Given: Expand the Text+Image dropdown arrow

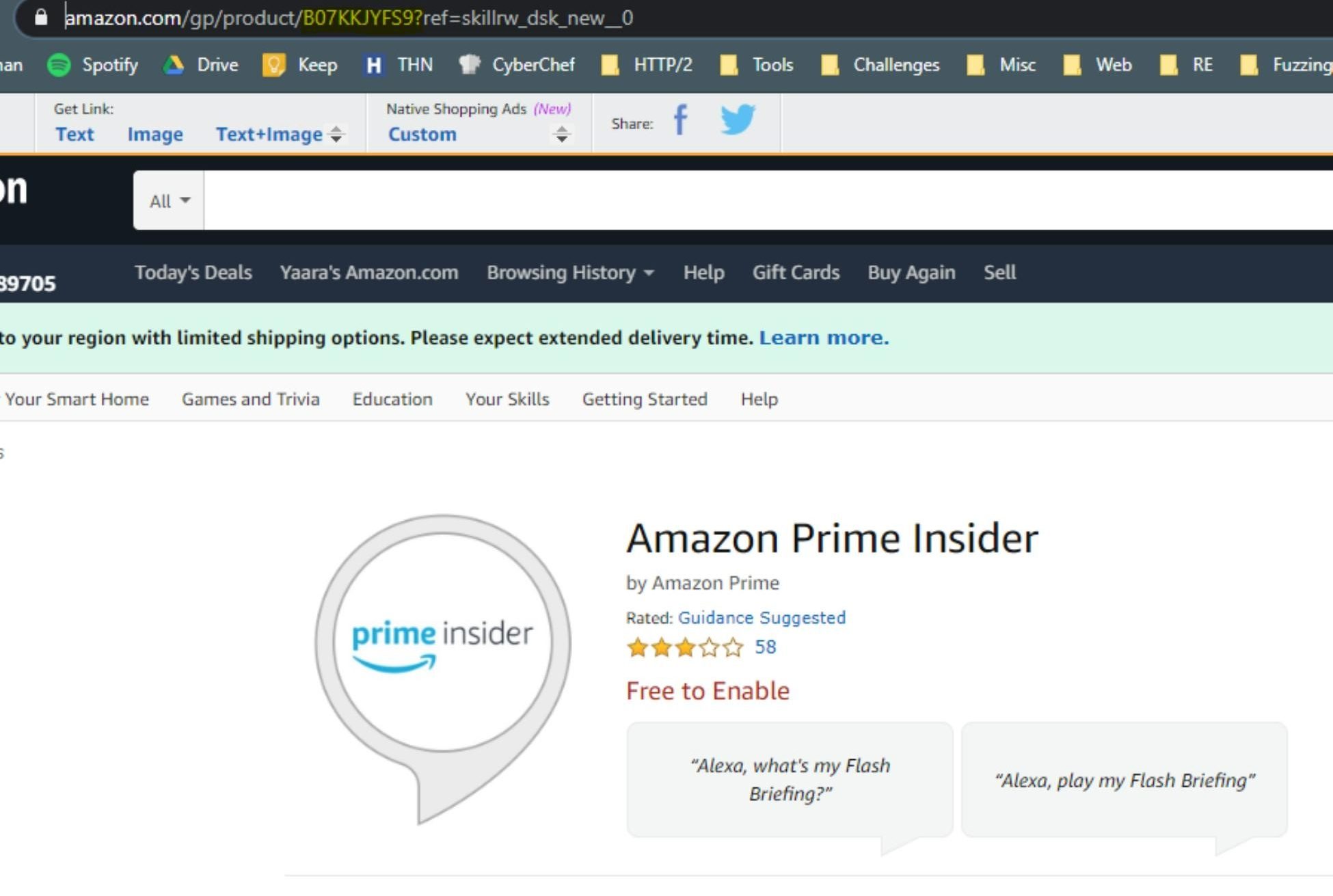Looking at the screenshot, I should (x=339, y=133).
